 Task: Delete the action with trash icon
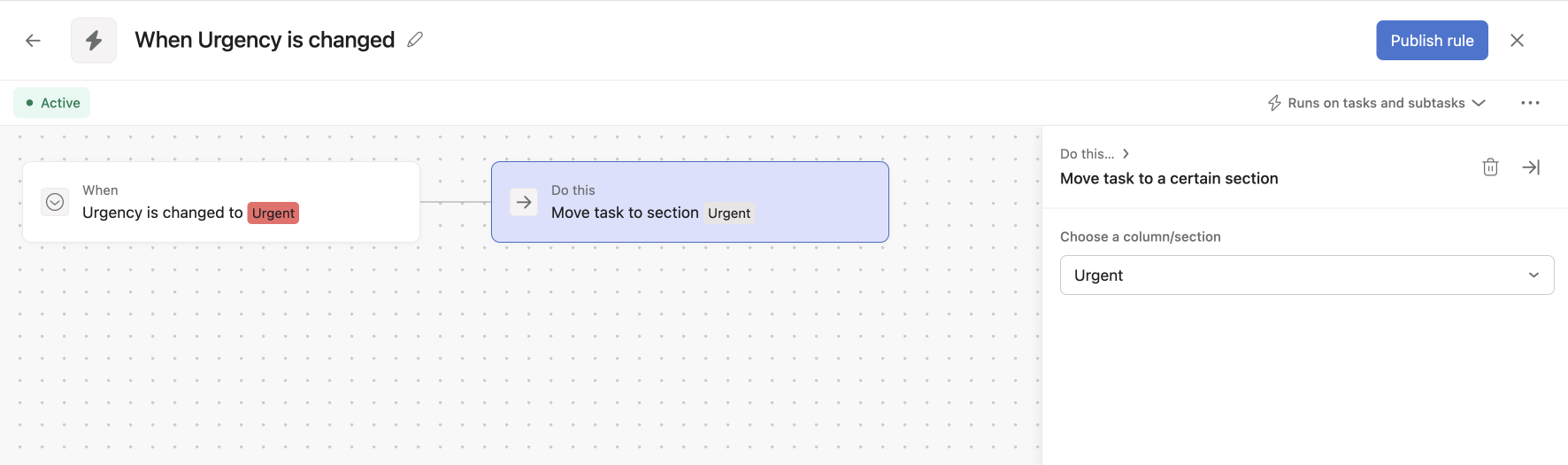[x=1490, y=167]
